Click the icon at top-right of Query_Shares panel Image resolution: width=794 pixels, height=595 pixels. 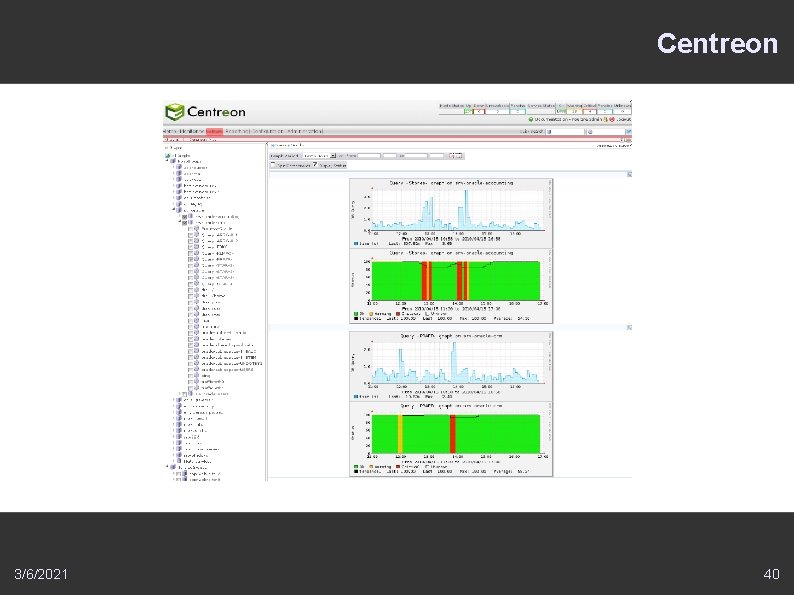629,174
